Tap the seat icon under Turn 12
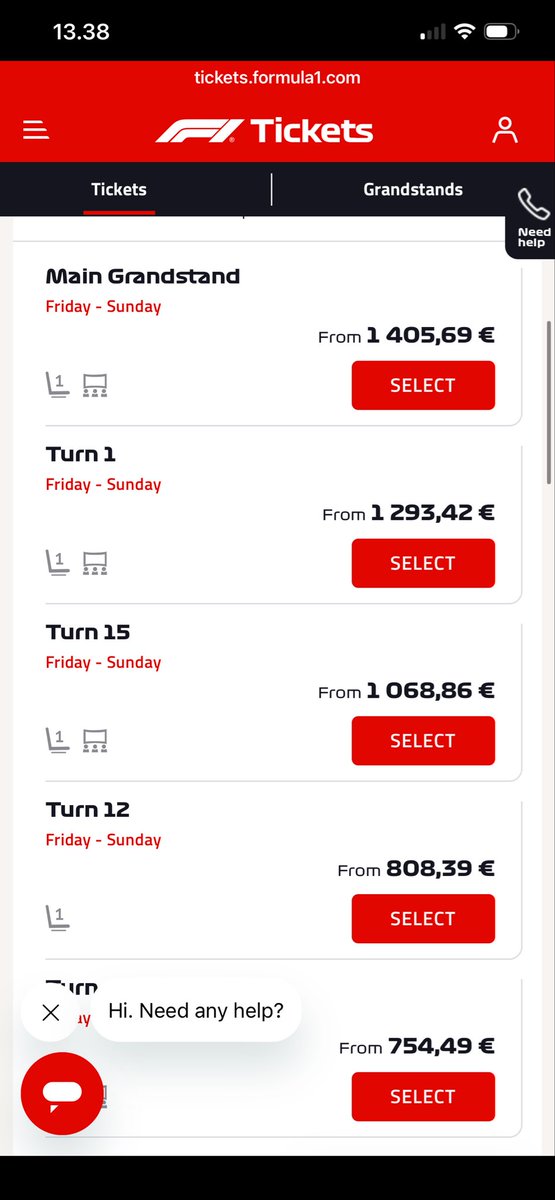This screenshot has width=555, height=1200. coord(57,918)
